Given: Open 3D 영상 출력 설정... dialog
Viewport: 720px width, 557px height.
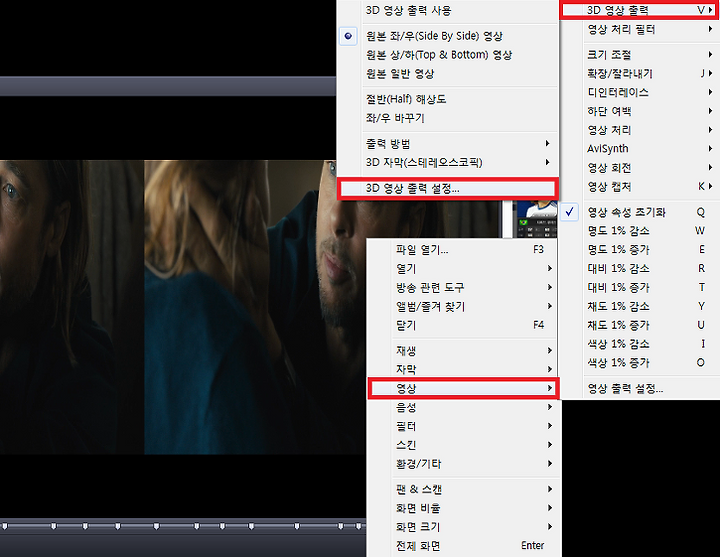Looking at the screenshot, I should tap(448, 188).
